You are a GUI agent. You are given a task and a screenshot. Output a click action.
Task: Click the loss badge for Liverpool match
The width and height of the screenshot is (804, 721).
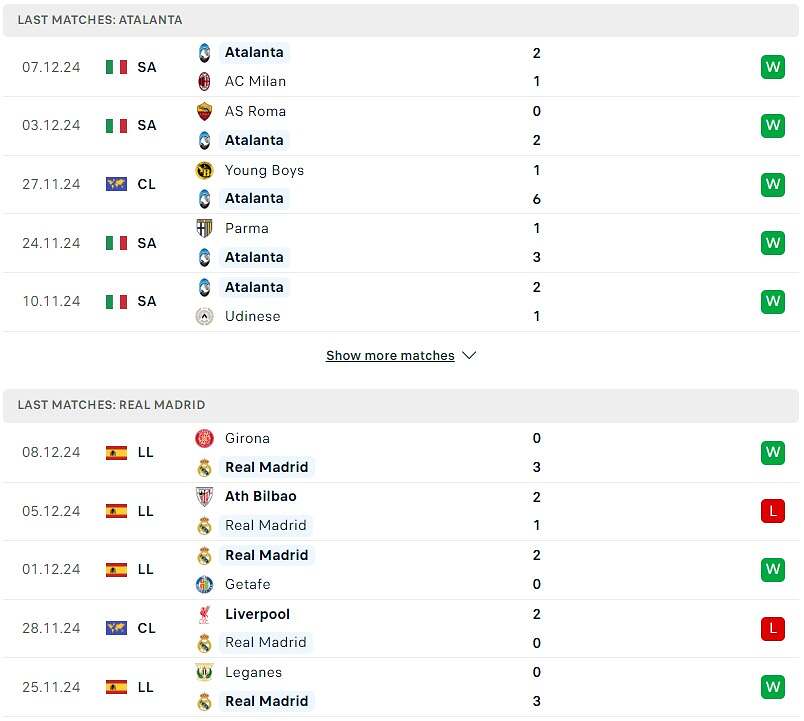coord(772,628)
